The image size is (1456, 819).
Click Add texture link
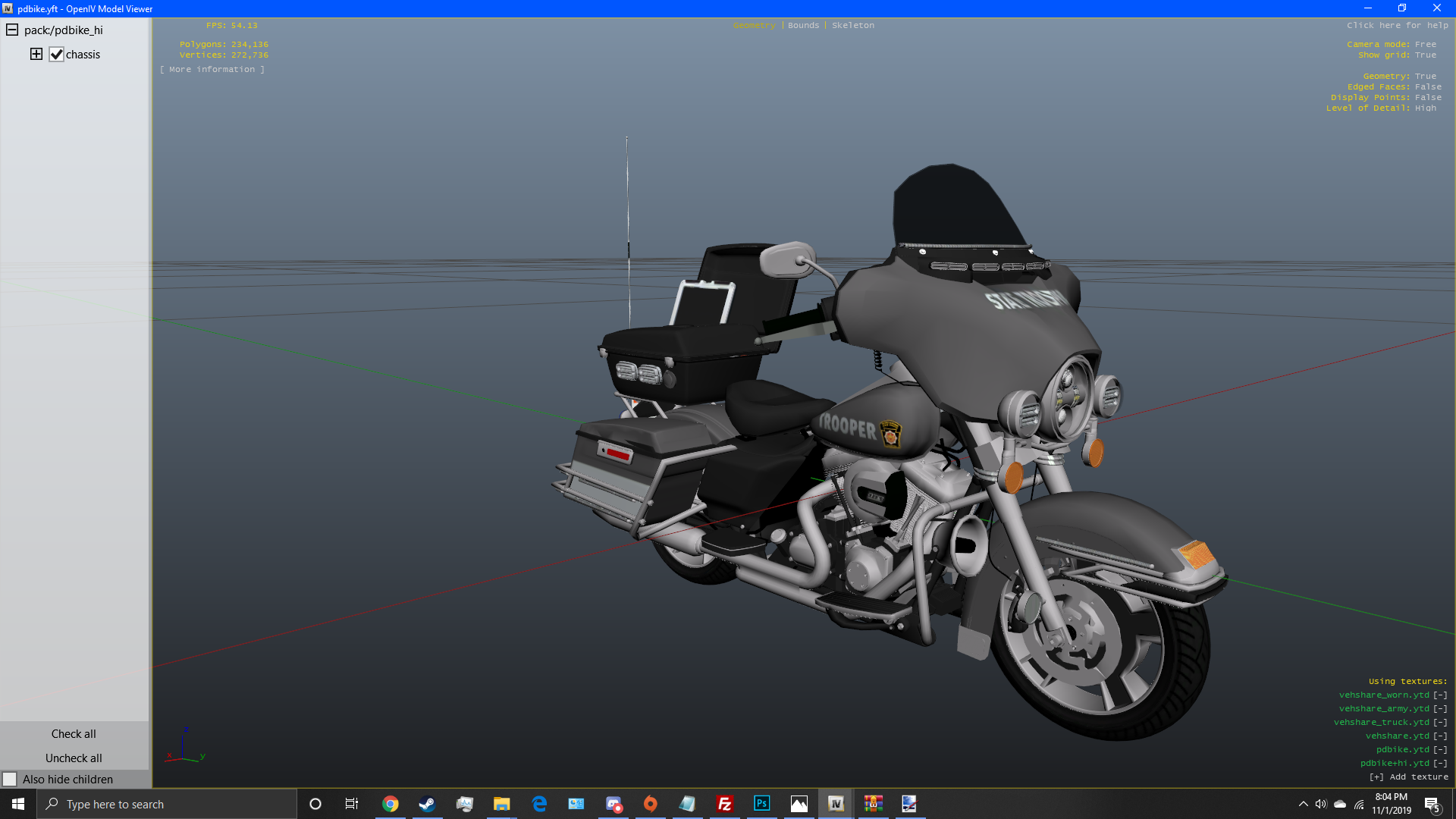pyautogui.click(x=1408, y=777)
